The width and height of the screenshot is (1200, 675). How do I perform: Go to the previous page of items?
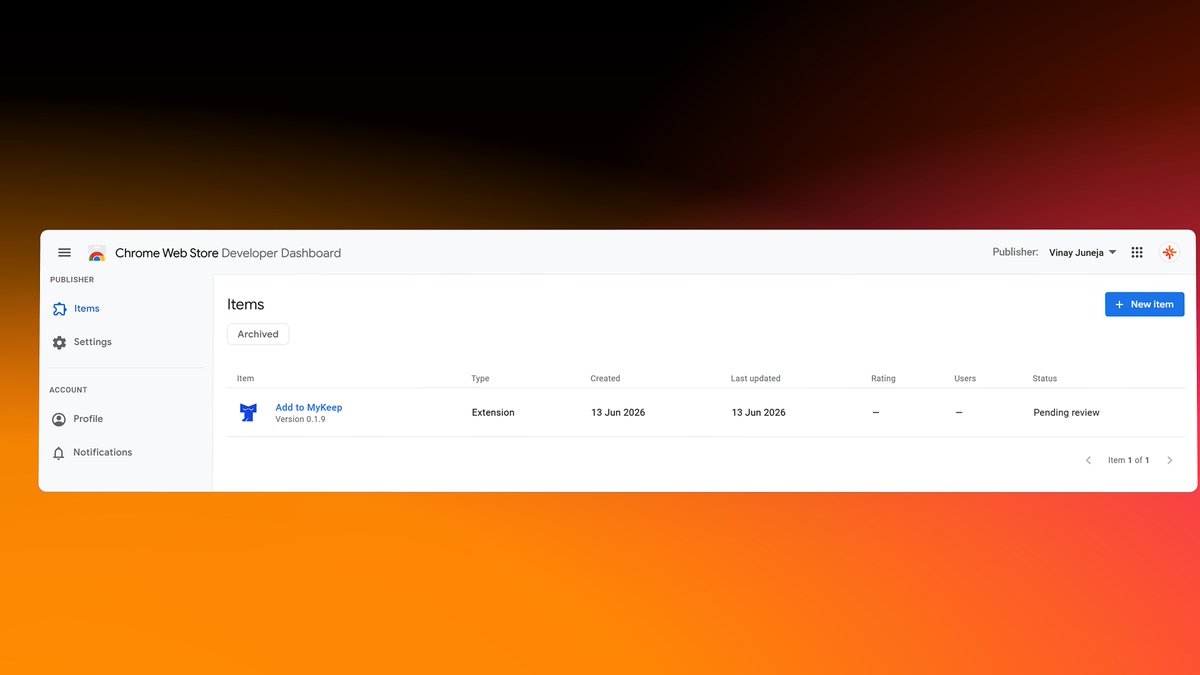[1088, 460]
